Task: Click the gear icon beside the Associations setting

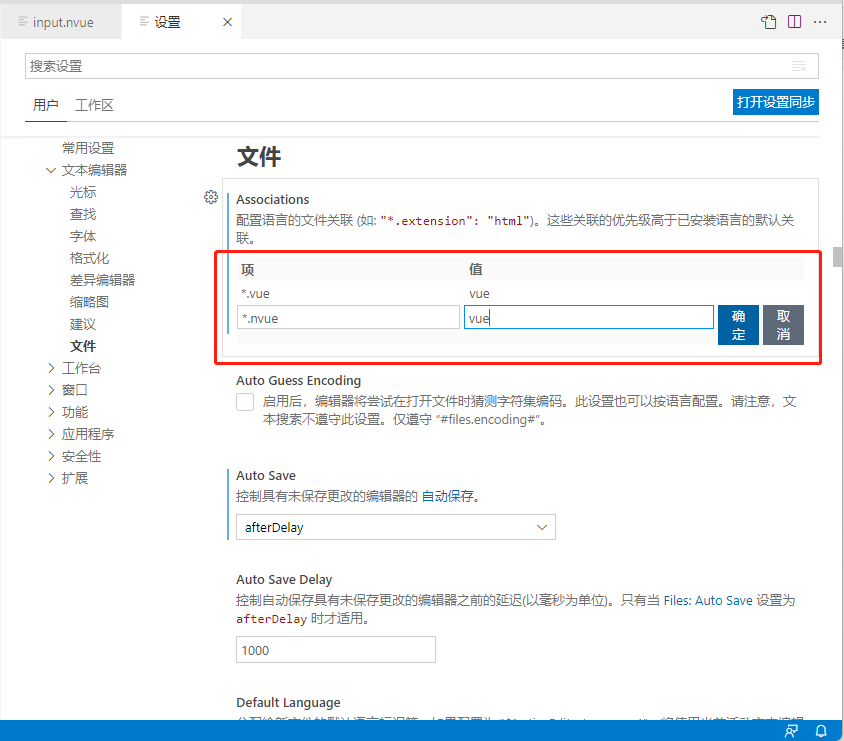Action: [x=211, y=197]
